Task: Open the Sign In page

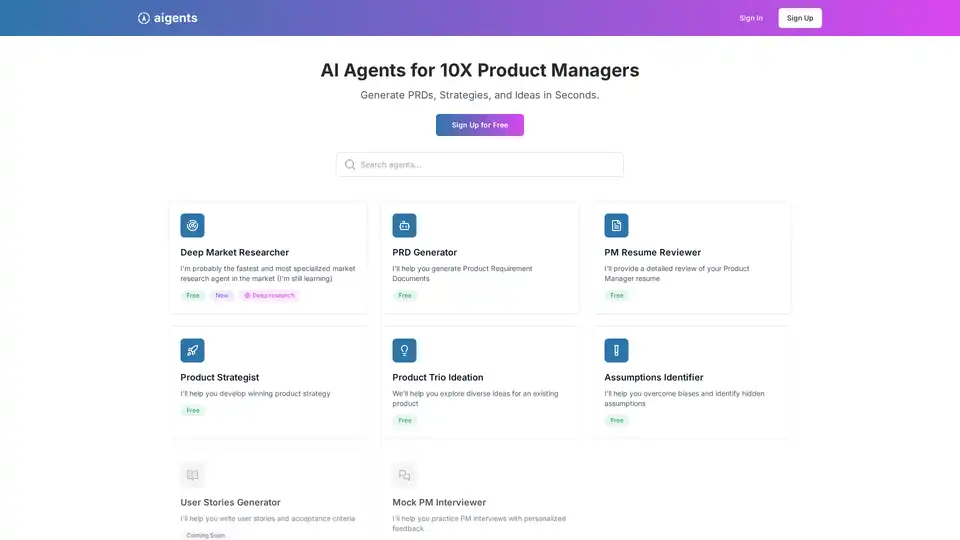Action: pyautogui.click(x=750, y=18)
